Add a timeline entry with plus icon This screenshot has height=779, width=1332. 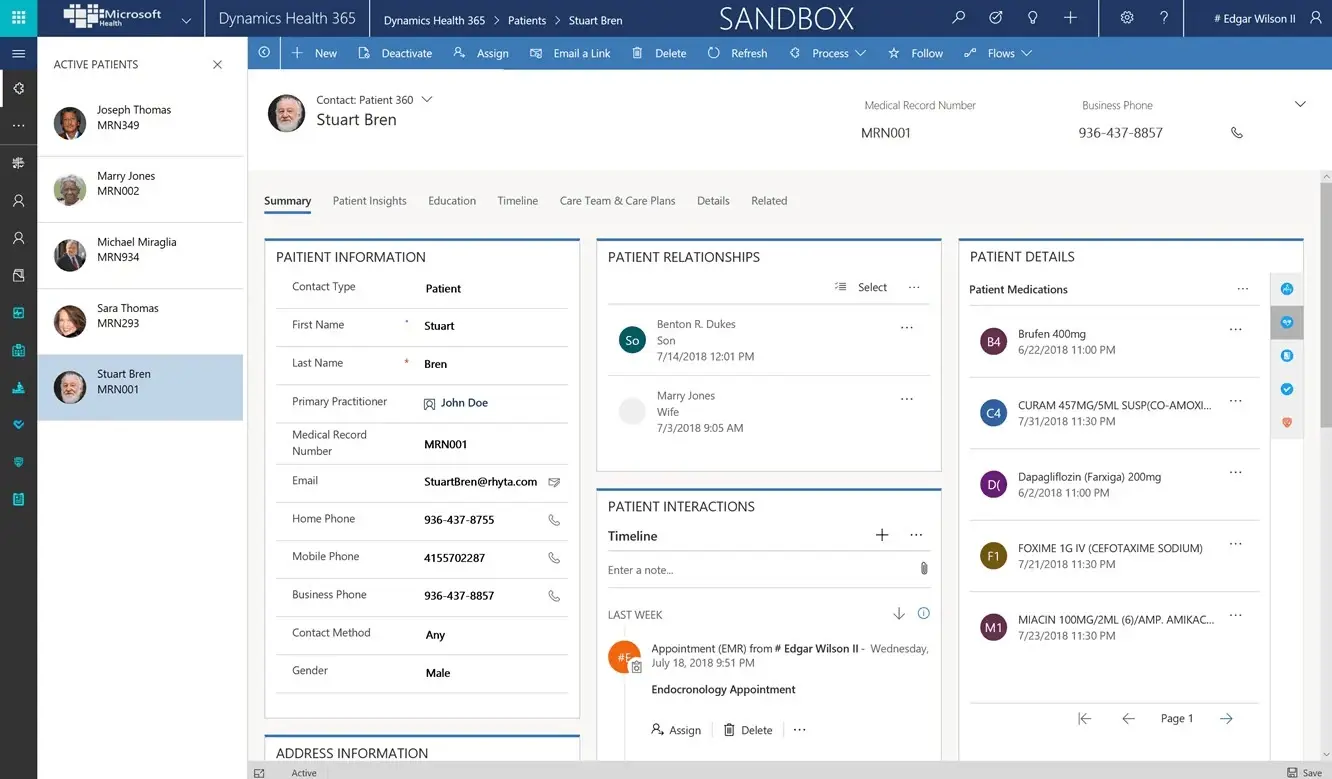[x=882, y=535]
